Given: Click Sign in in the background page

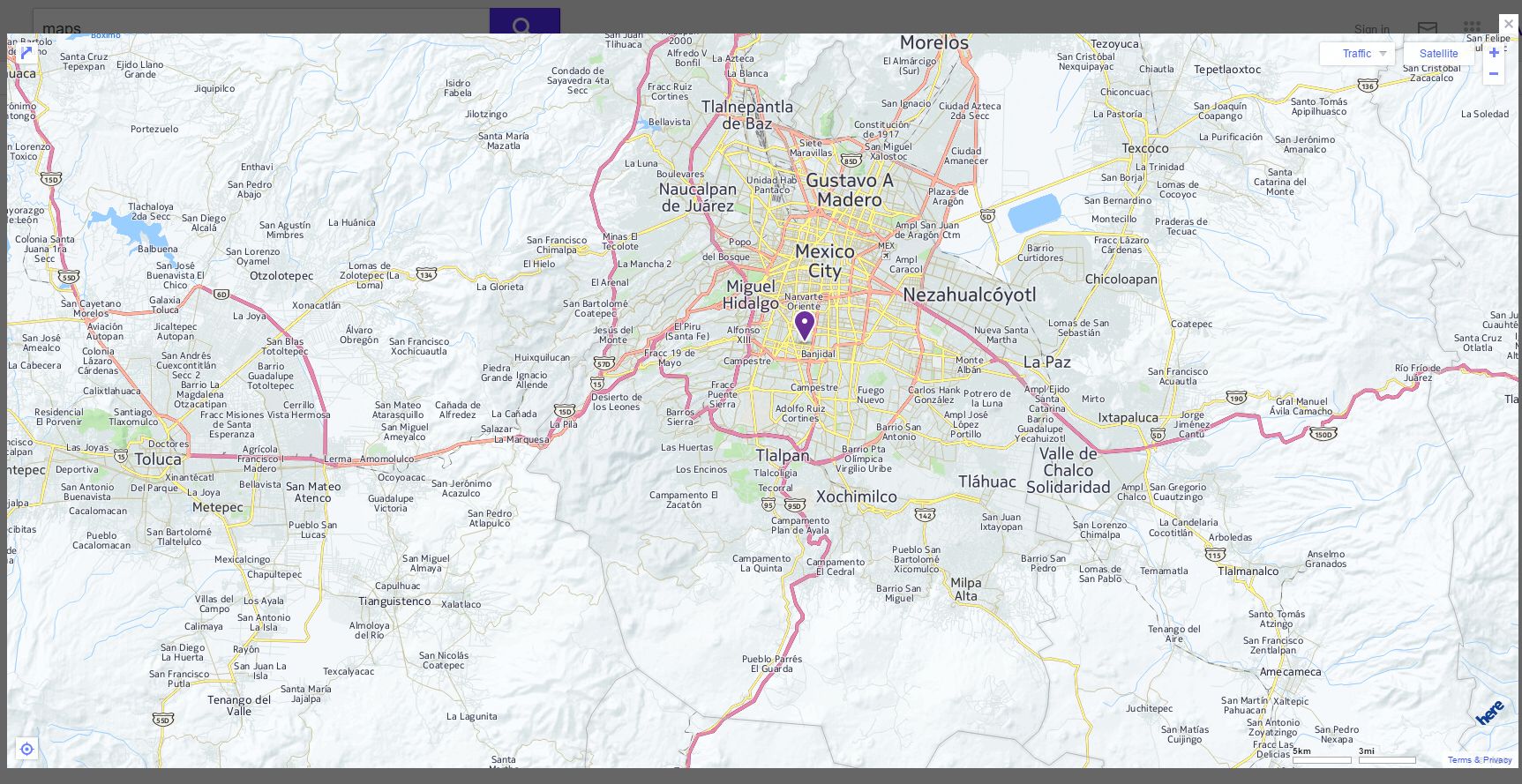Looking at the screenshot, I should [1372, 29].
